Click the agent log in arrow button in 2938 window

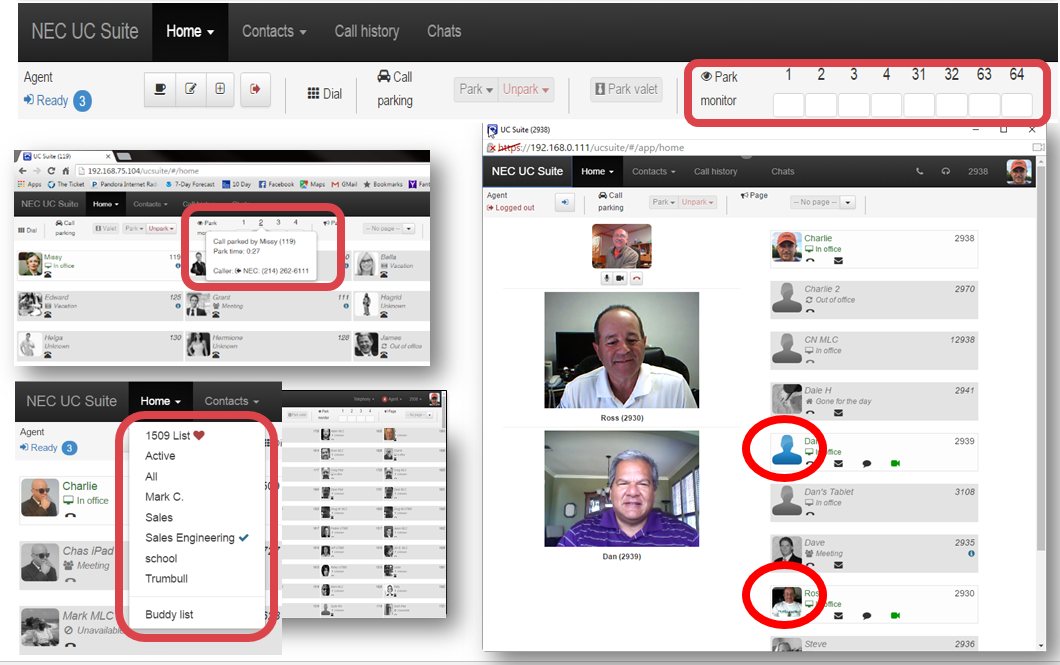[564, 202]
